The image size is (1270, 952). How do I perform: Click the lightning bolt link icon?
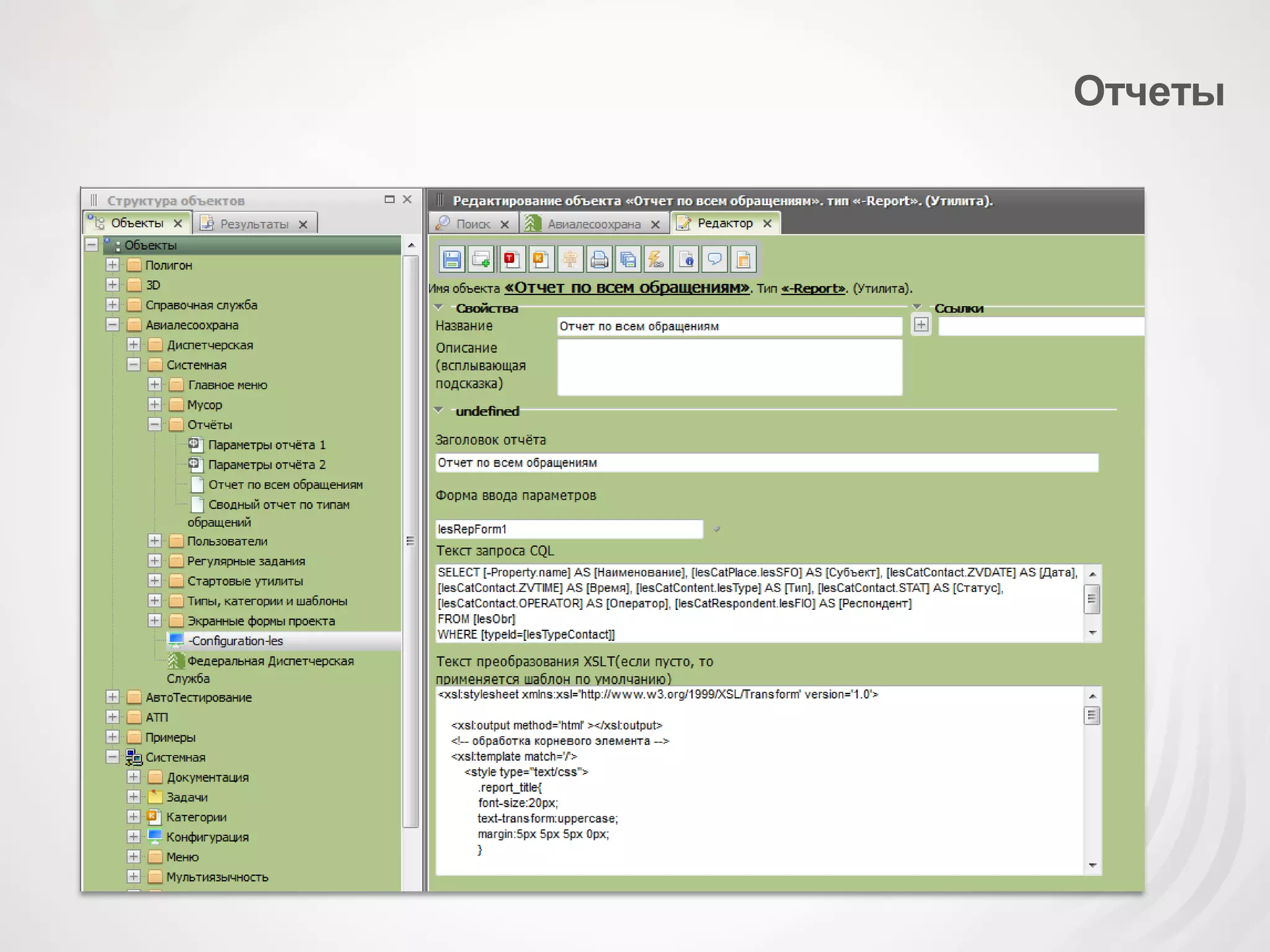[656, 259]
